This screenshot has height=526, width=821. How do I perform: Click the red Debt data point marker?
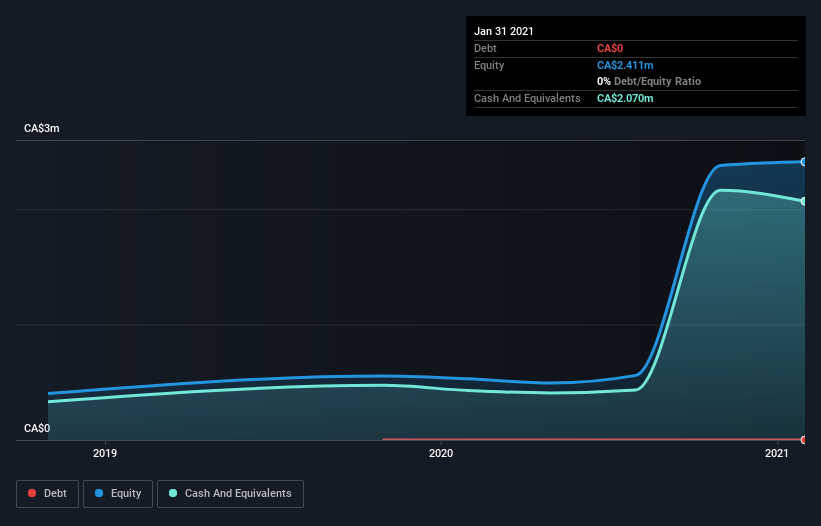(x=804, y=440)
